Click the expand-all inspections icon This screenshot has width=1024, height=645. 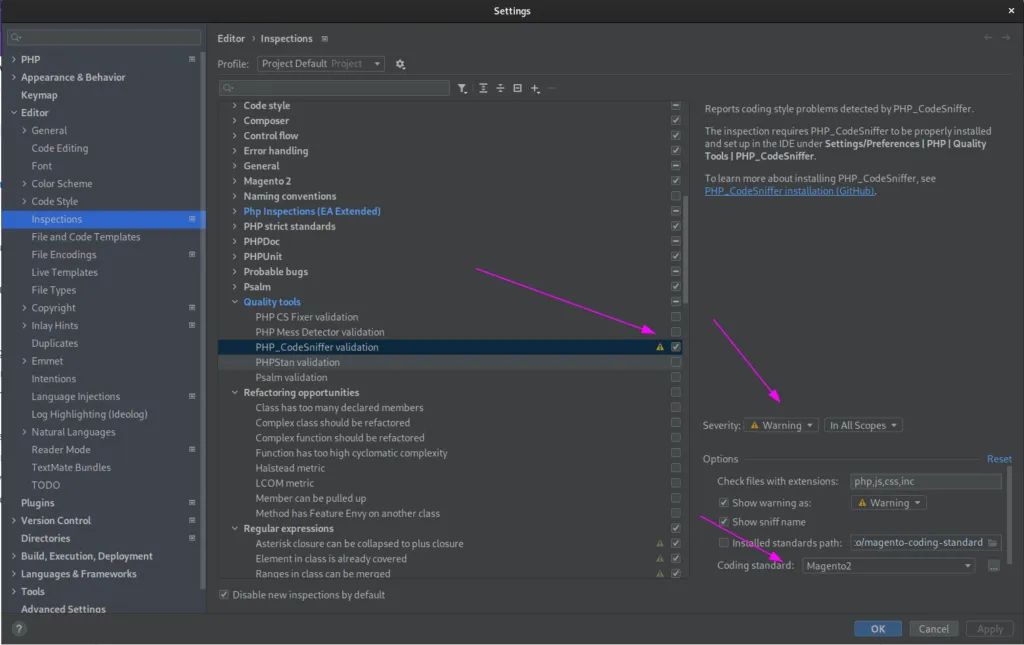[481, 88]
